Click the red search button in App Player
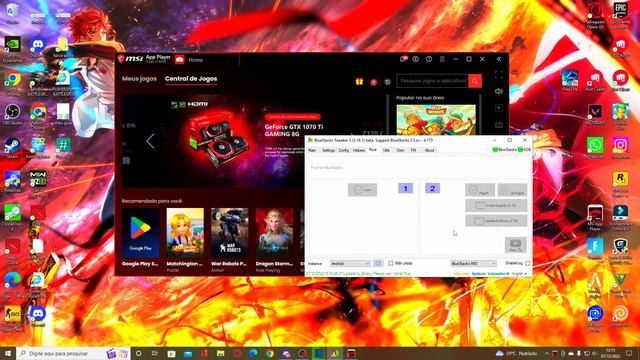This screenshot has height=360, width=640. point(475,81)
